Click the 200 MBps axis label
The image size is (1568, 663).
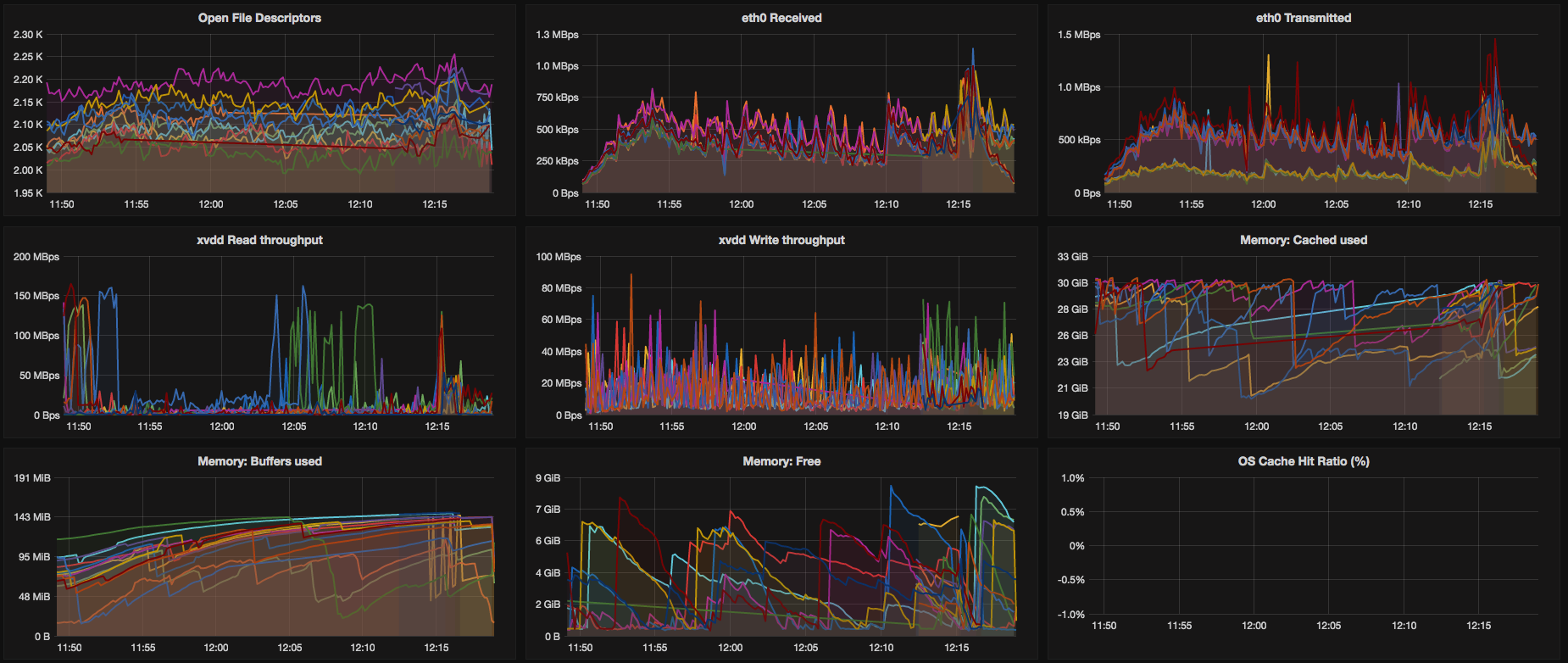[36, 257]
